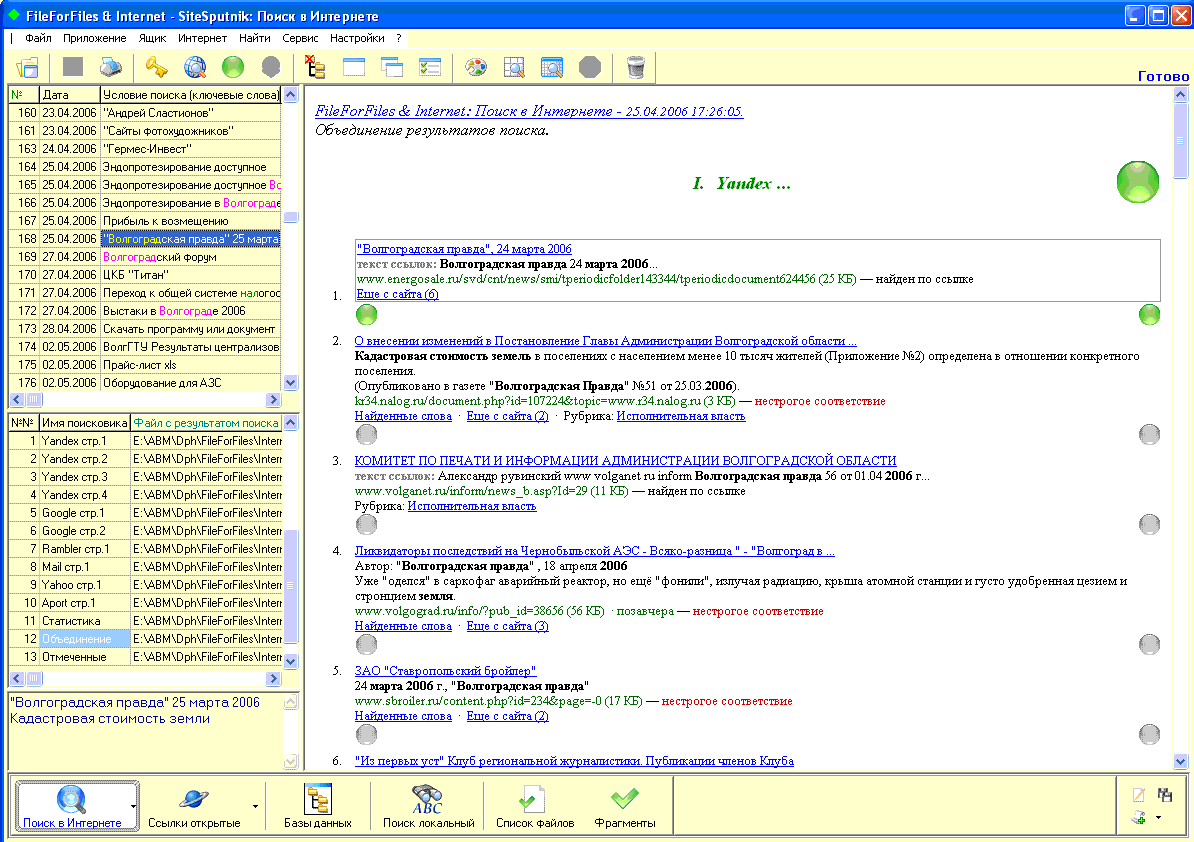The width and height of the screenshot is (1194, 842).
Task: Open header link FileForFiles & Internet: Поиск в Интернете
Action: (529, 111)
